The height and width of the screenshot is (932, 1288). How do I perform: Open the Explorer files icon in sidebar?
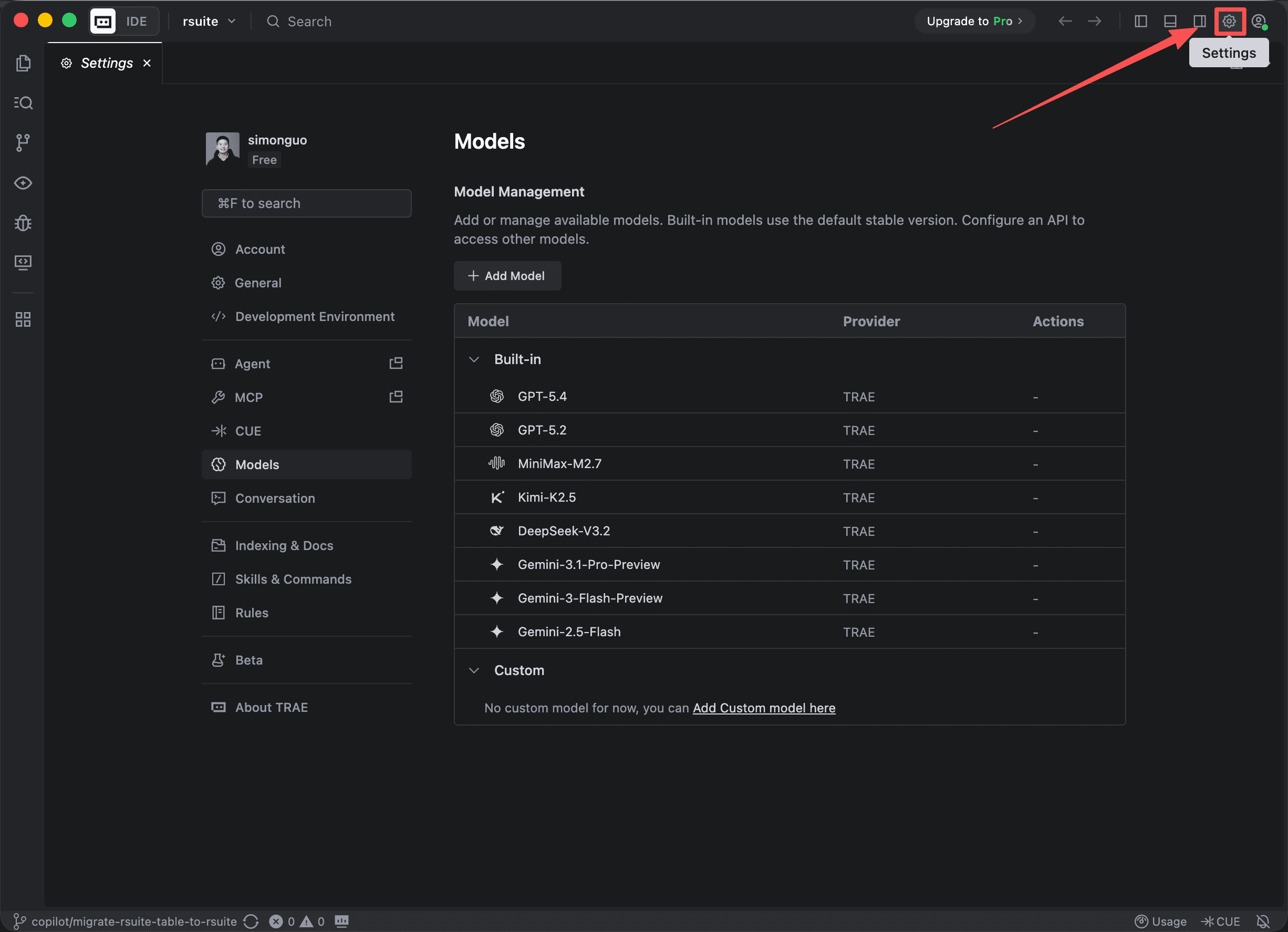23,63
